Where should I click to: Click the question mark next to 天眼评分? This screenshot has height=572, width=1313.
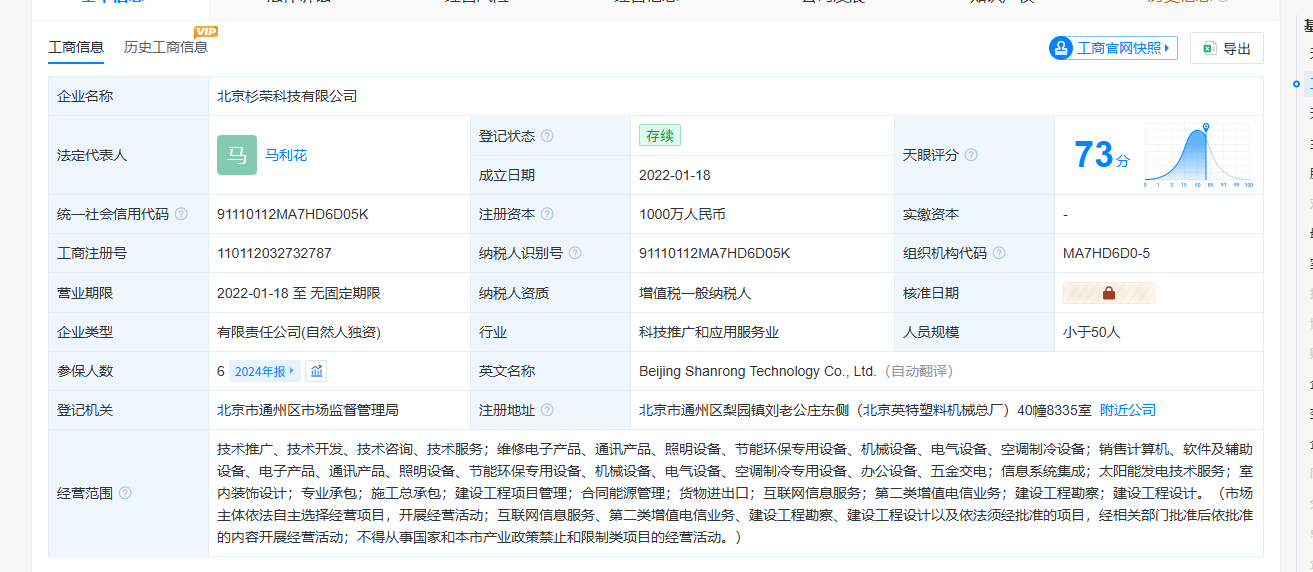971,155
